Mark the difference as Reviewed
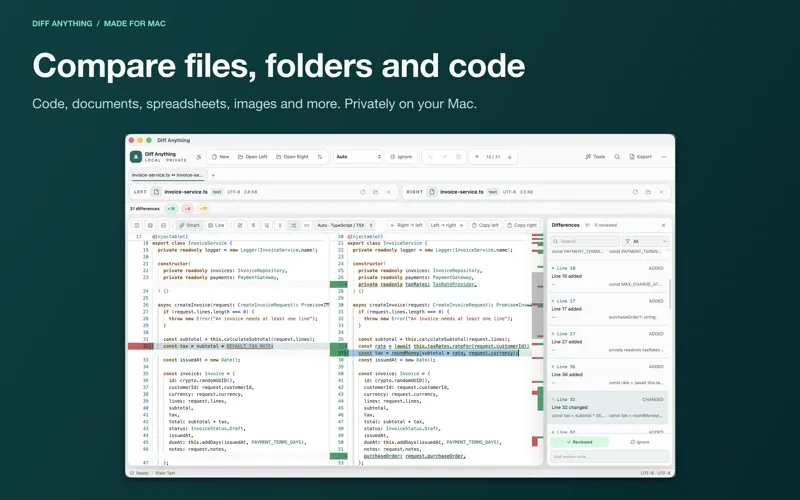Viewport: 800px width, 500px height. click(580, 442)
